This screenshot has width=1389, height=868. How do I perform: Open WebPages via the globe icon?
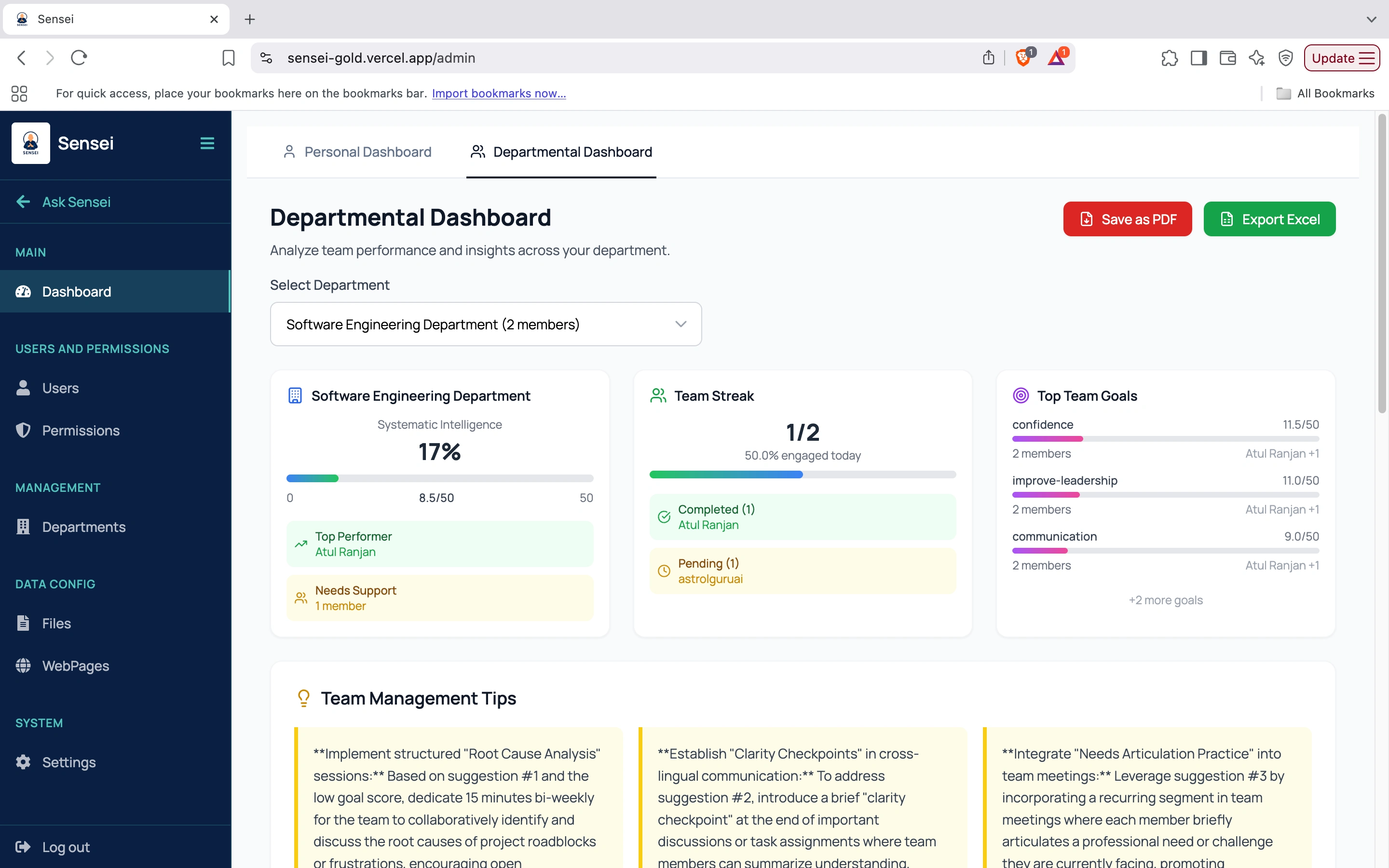[23, 665]
